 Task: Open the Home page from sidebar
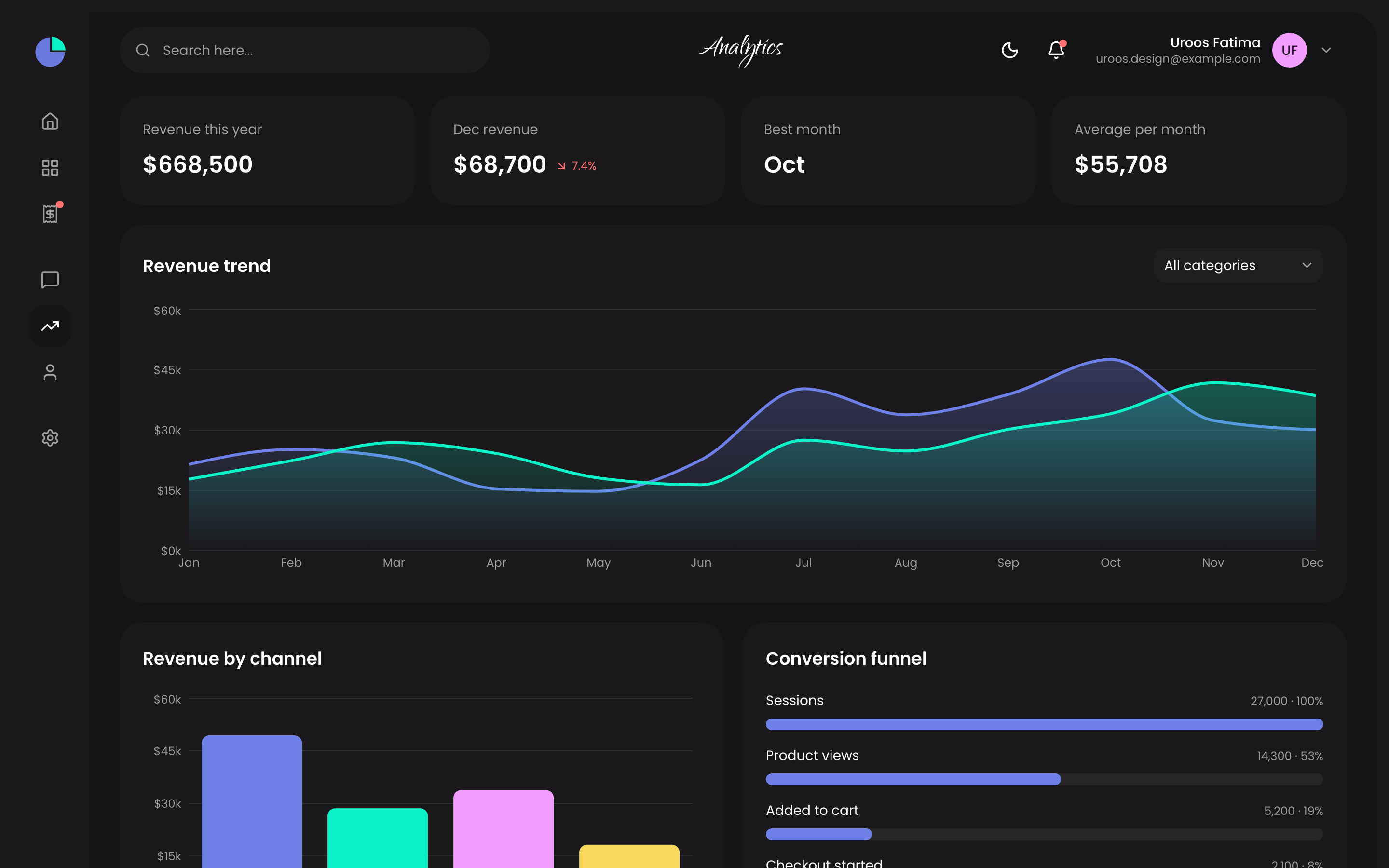click(x=51, y=121)
